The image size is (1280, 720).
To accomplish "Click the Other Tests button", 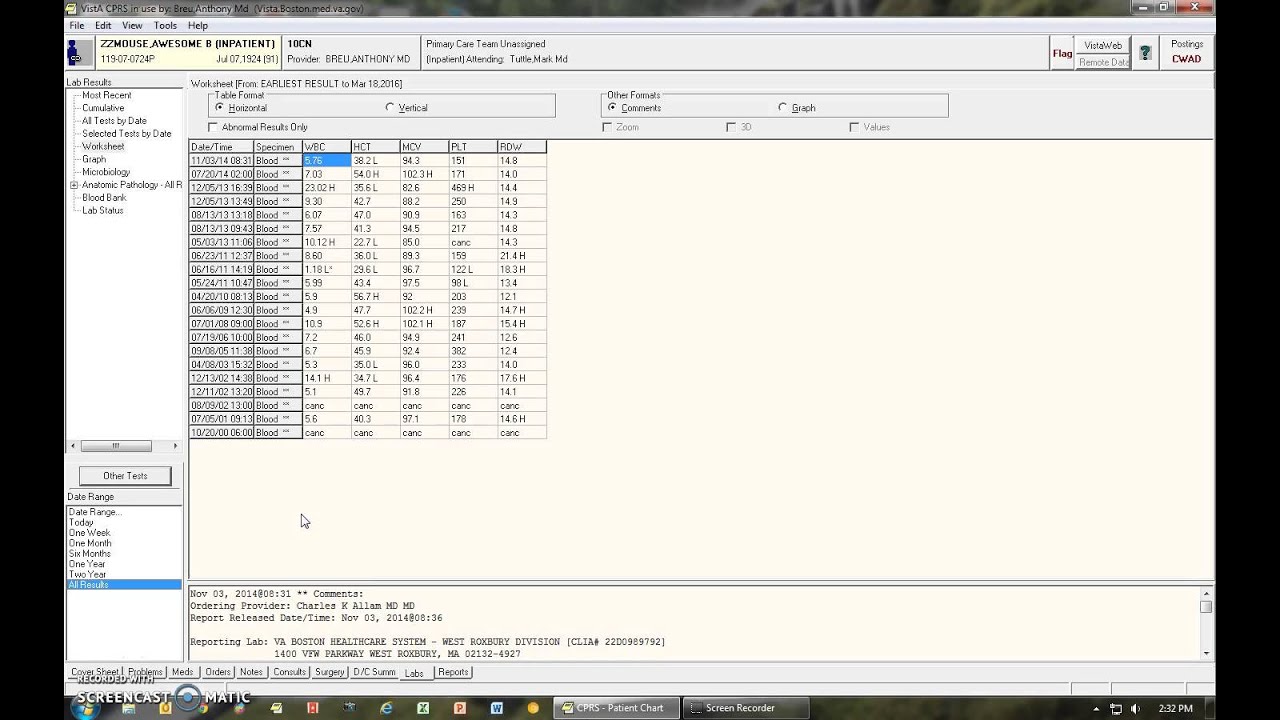I will coord(125,476).
